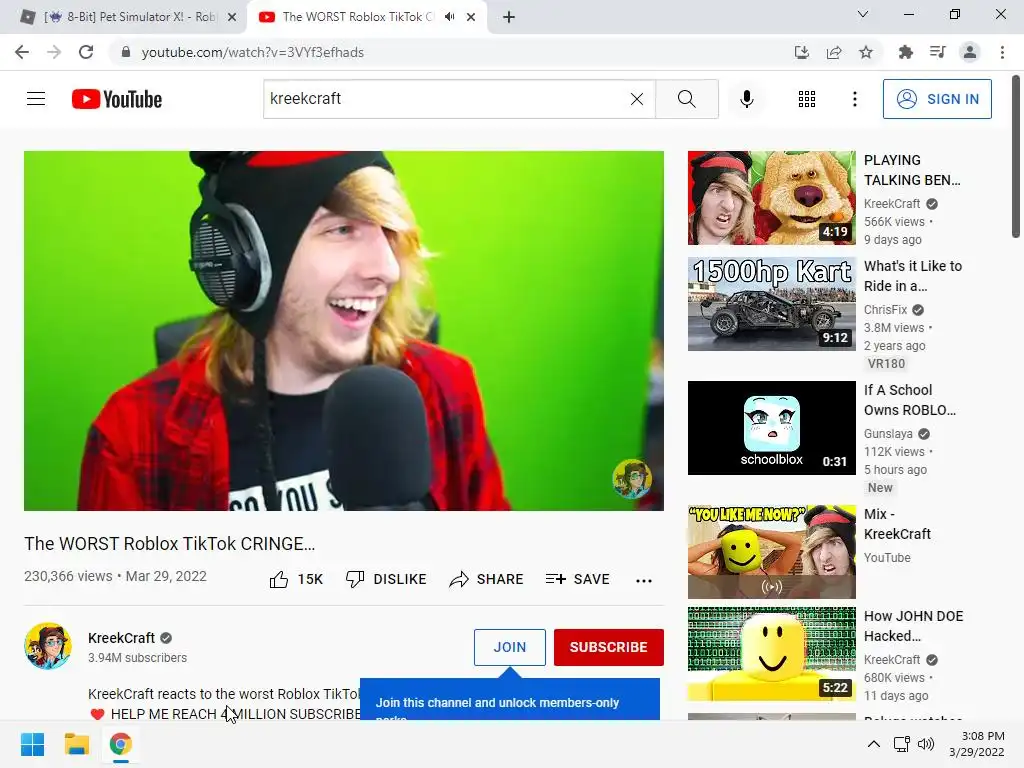Open the network tray icon
This screenshot has width=1024, height=768.
tap(902, 744)
